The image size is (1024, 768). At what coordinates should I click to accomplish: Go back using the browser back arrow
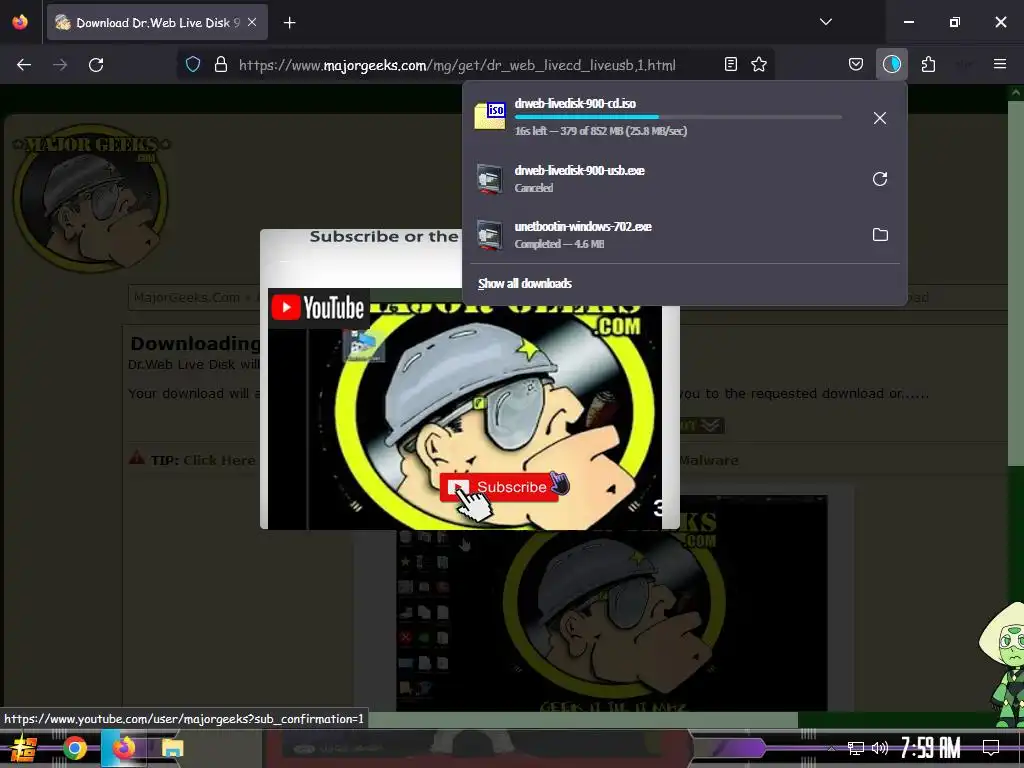[x=24, y=65]
